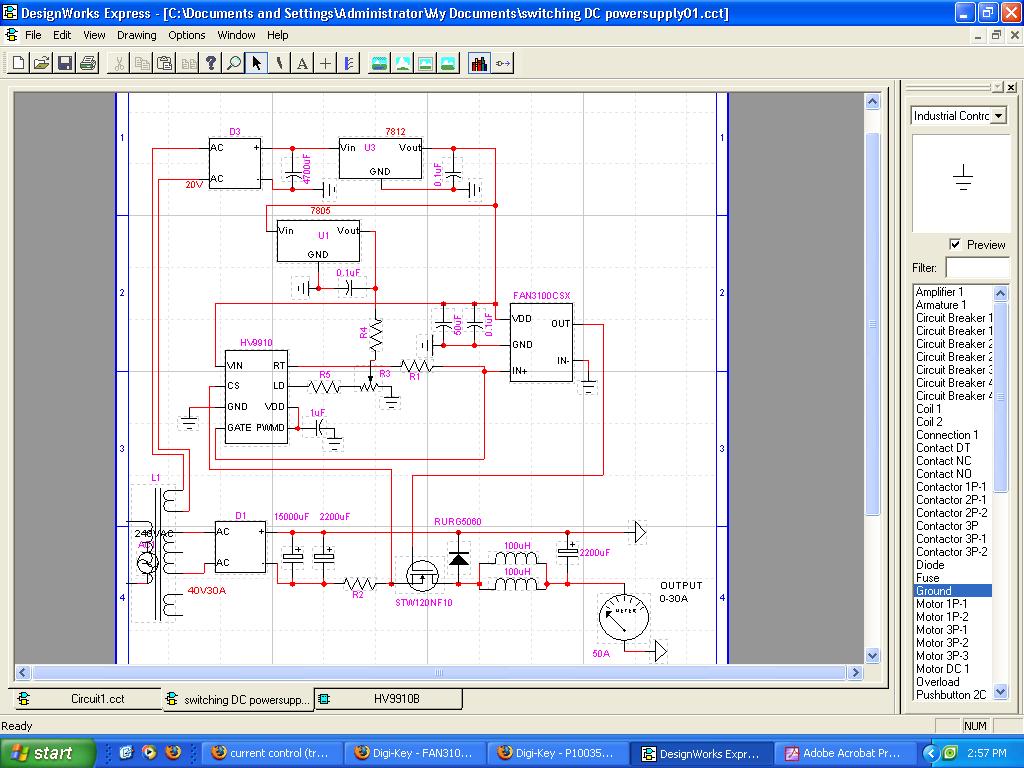This screenshot has height=768, width=1024.
Task: Click the Copy toolbar icon
Action: click(x=142, y=63)
